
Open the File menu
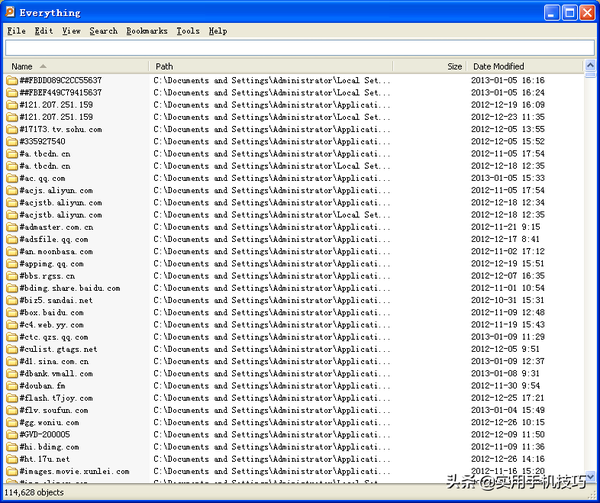tap(15, 31)
